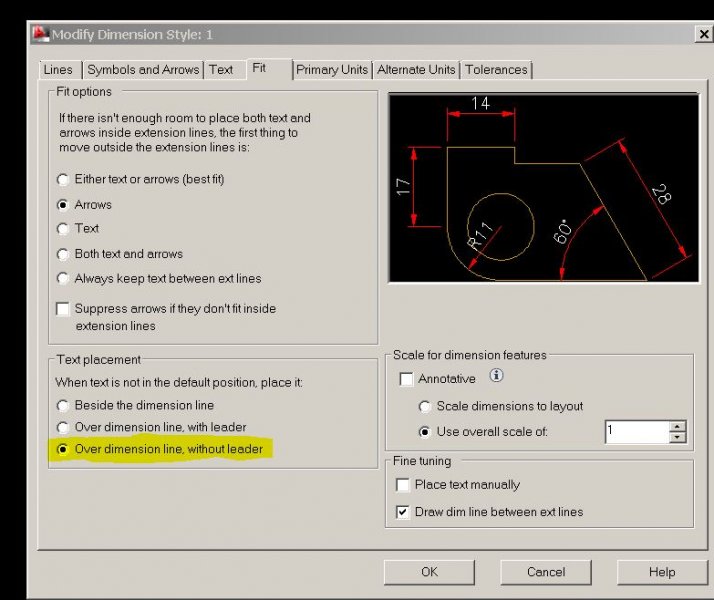Click the dimension style preview image
Image resolution: width=714 pixels, height=600 pixels.
click(x=544, y=188)
